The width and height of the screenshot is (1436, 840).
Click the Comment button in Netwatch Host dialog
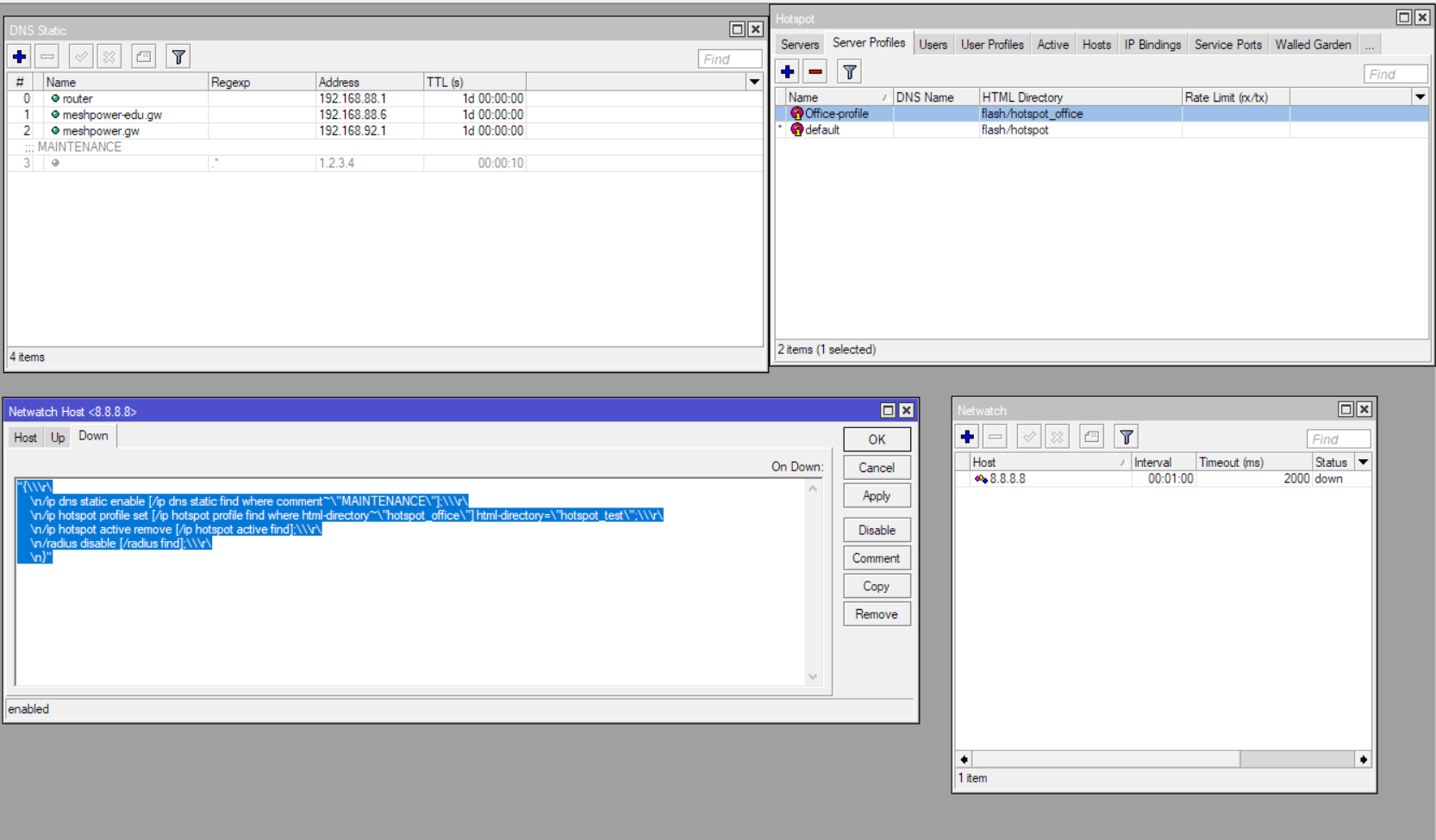[x=877, y=558]
